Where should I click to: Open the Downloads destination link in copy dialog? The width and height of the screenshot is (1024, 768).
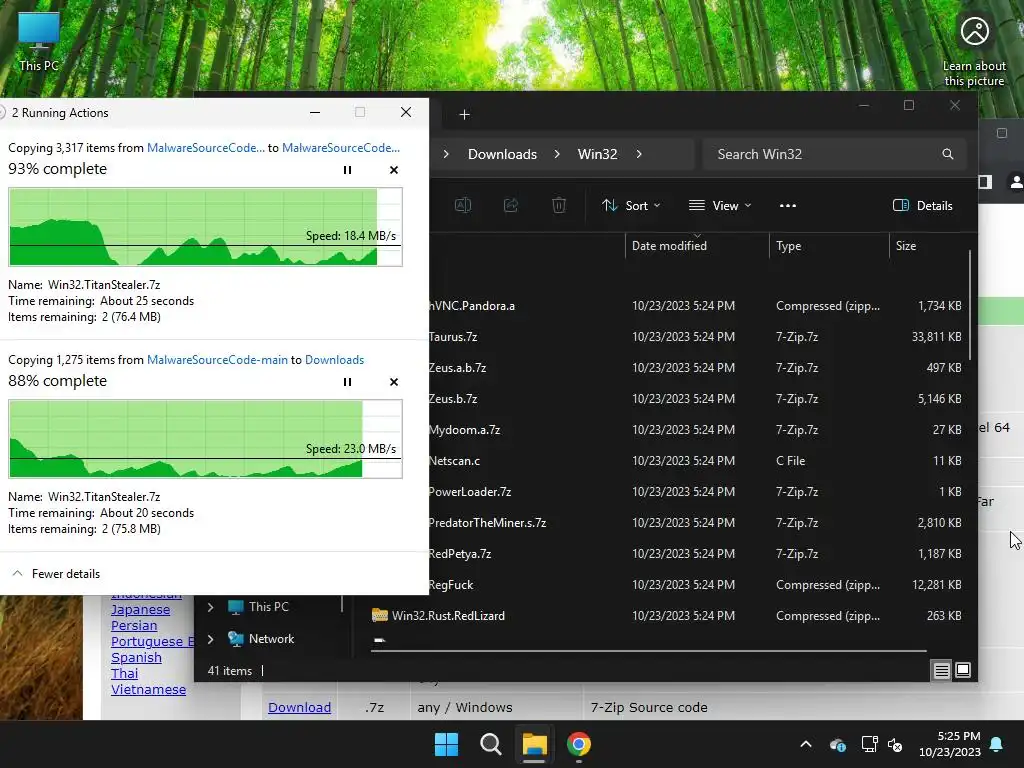[334, 360]
